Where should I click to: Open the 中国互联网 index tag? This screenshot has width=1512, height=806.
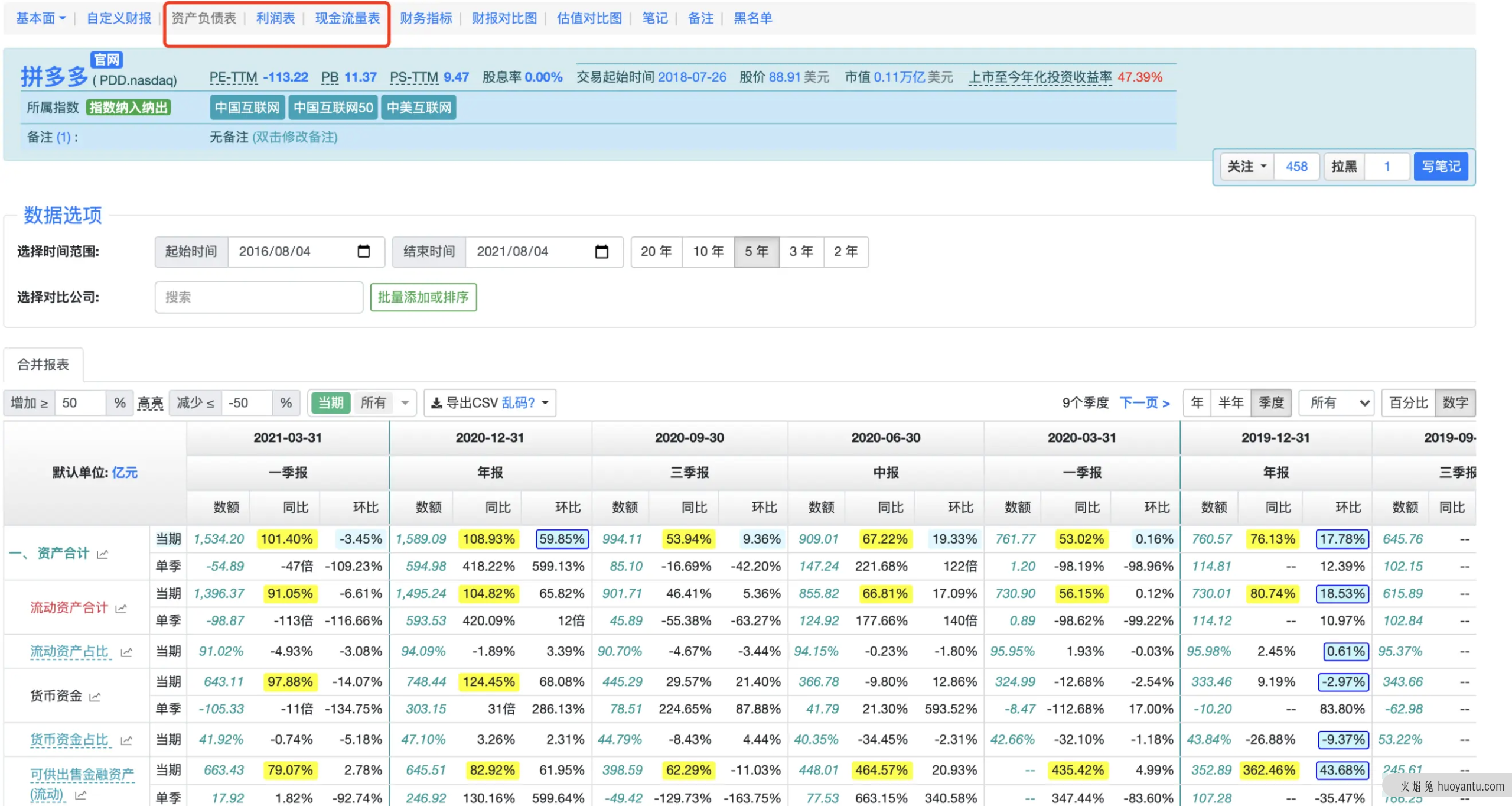tap(247, 108)
